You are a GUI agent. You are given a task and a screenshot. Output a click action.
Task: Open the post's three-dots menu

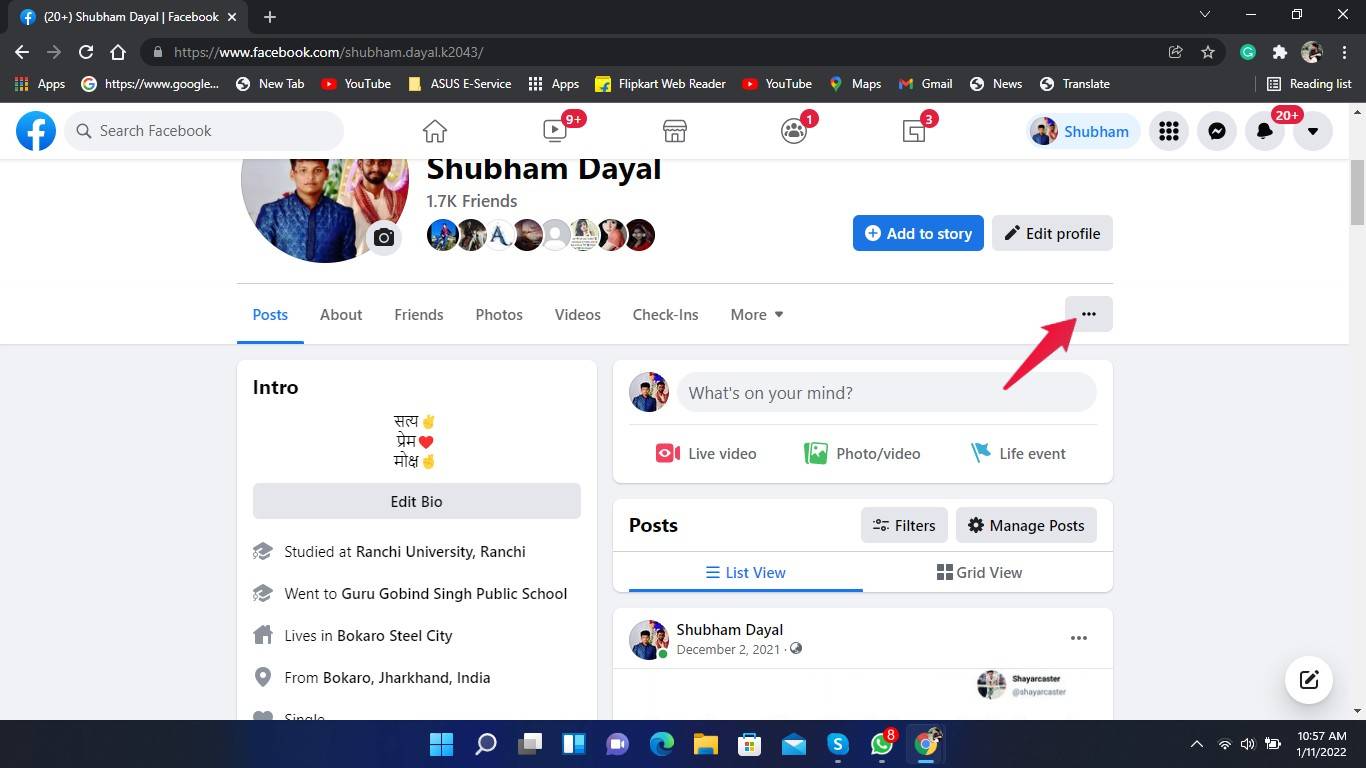1079,638
